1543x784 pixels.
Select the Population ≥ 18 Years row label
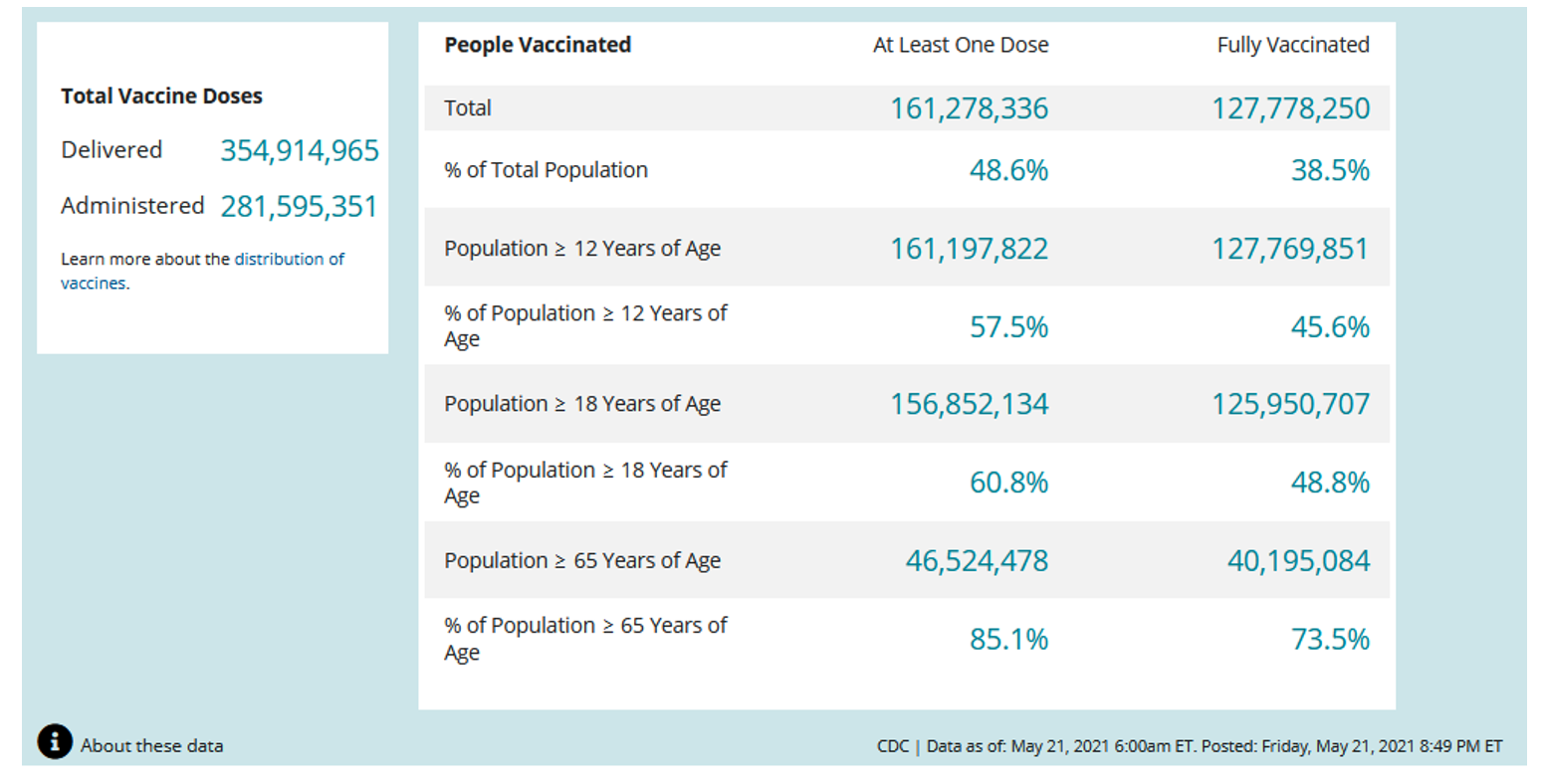coord(582,404)
